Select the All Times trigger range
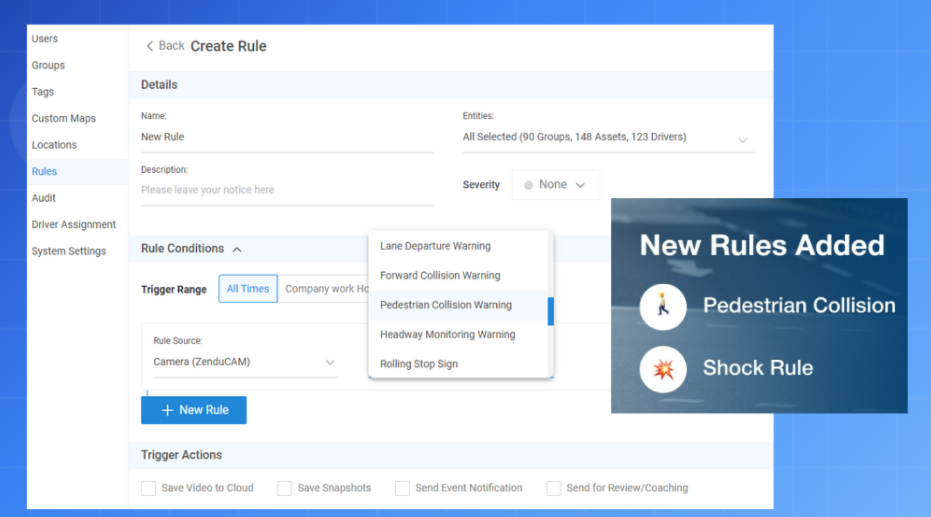 pyautogui.click(x=248, y=289)
